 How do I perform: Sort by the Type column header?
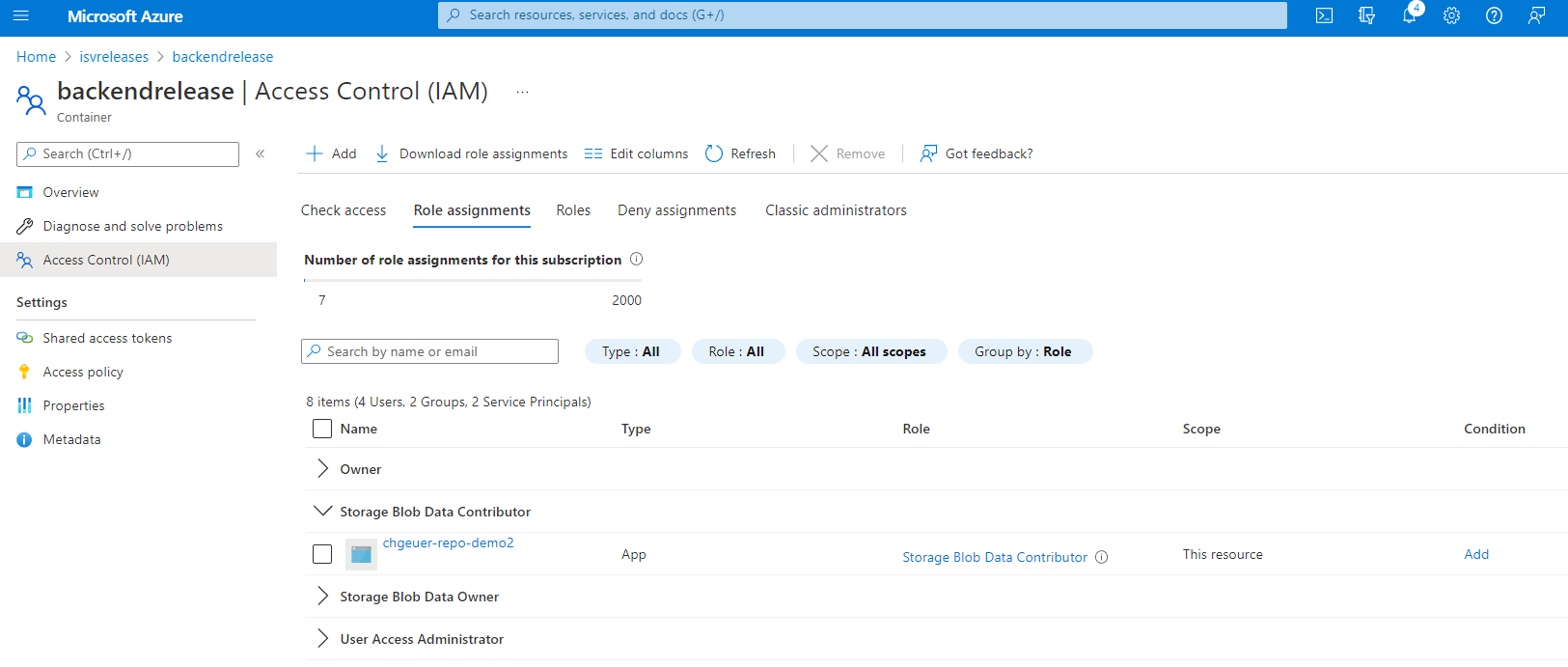636,429
